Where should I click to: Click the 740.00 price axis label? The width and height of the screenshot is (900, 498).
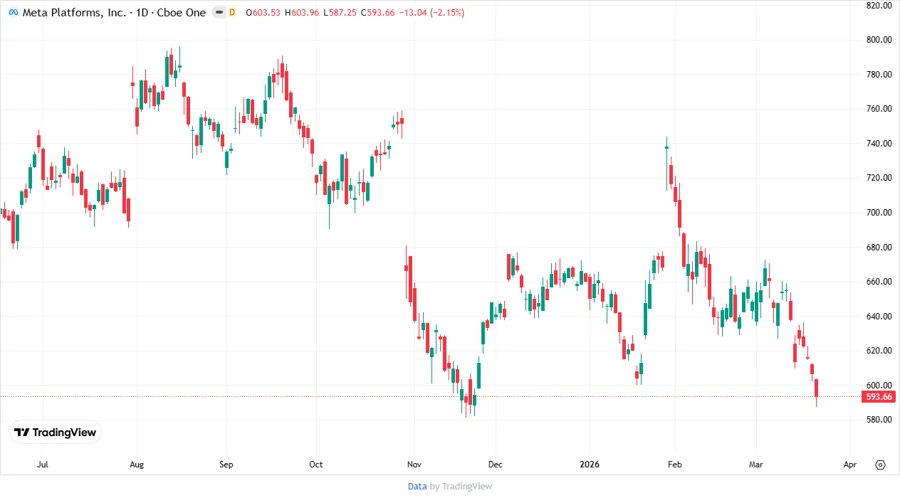pos(879,143)
